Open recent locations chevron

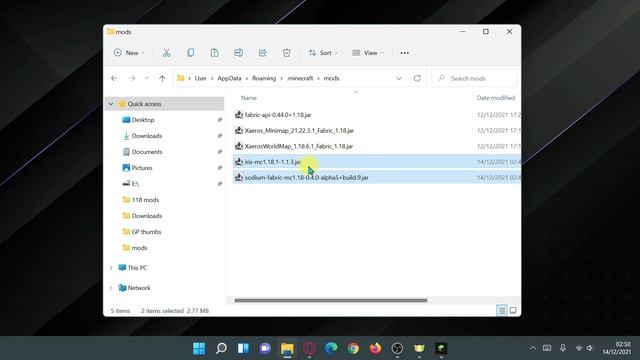[147, 78]
